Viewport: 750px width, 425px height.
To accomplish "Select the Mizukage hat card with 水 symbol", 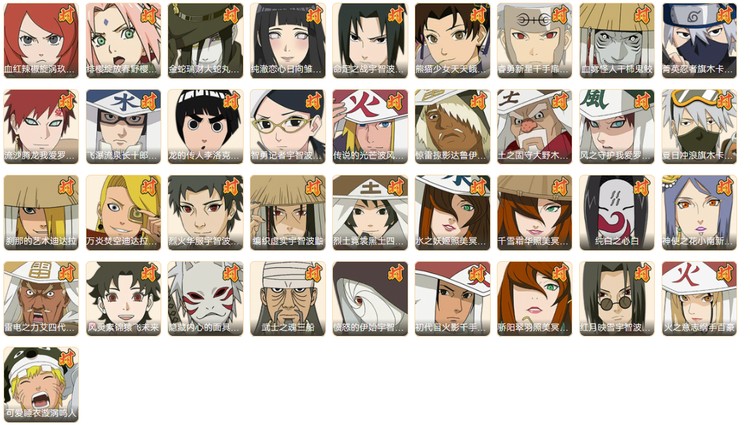I will click(123, 126).
